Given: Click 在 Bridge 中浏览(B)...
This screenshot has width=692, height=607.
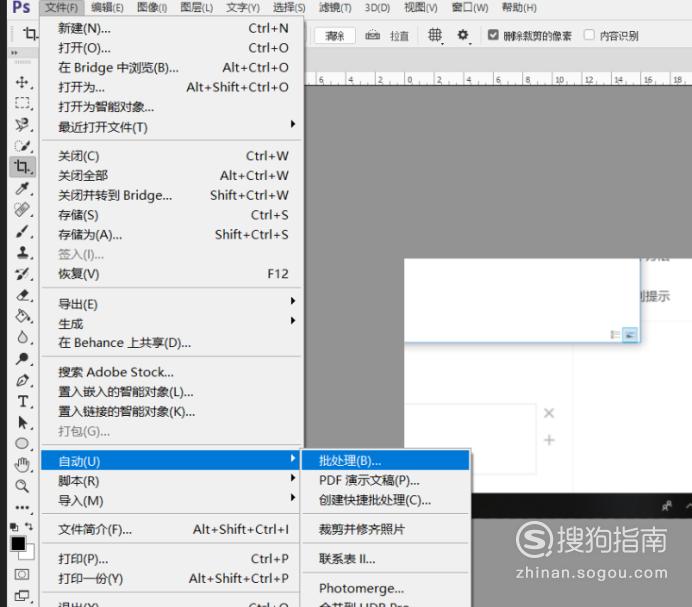Looking at the screenshot, I should tap(173, 68).
